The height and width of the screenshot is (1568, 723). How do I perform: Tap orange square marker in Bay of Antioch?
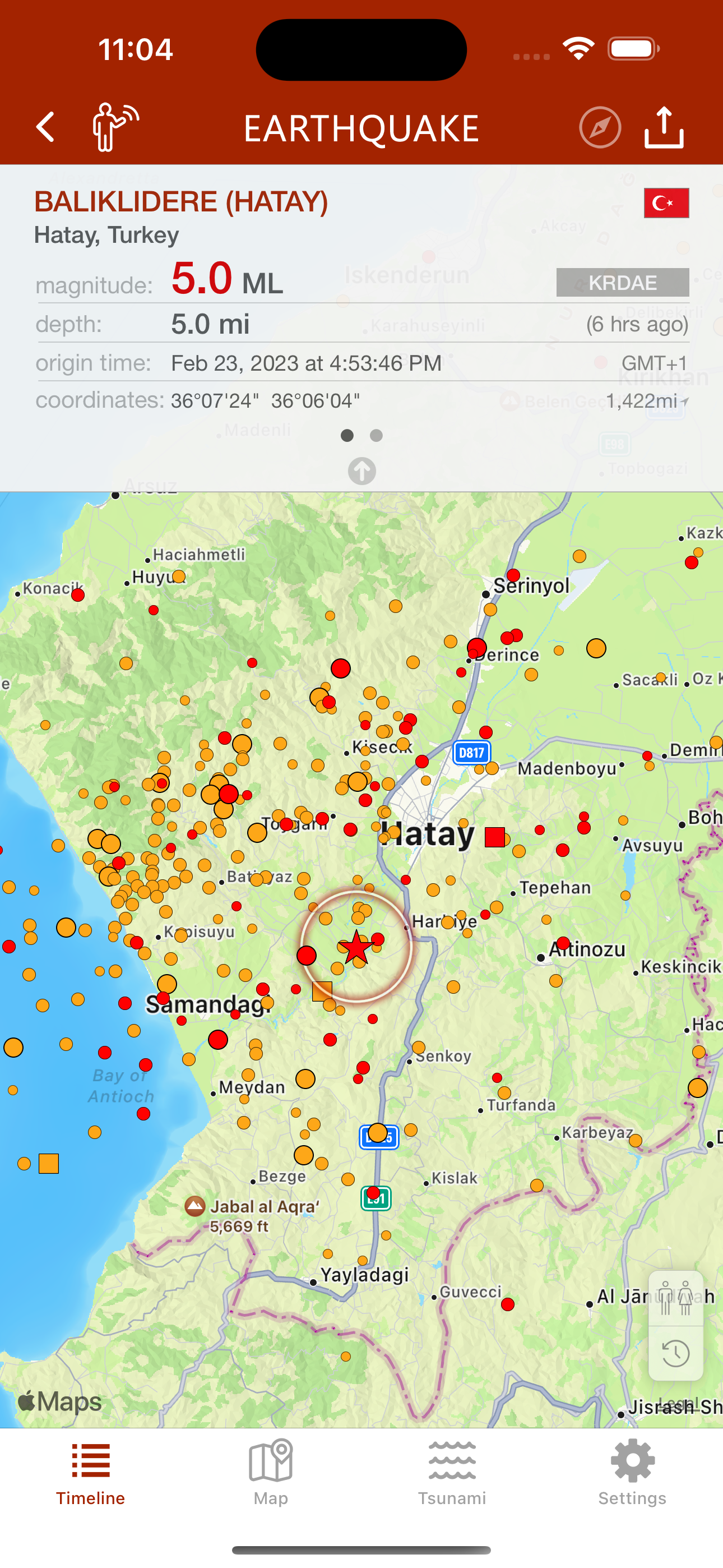coord(49,1163)
